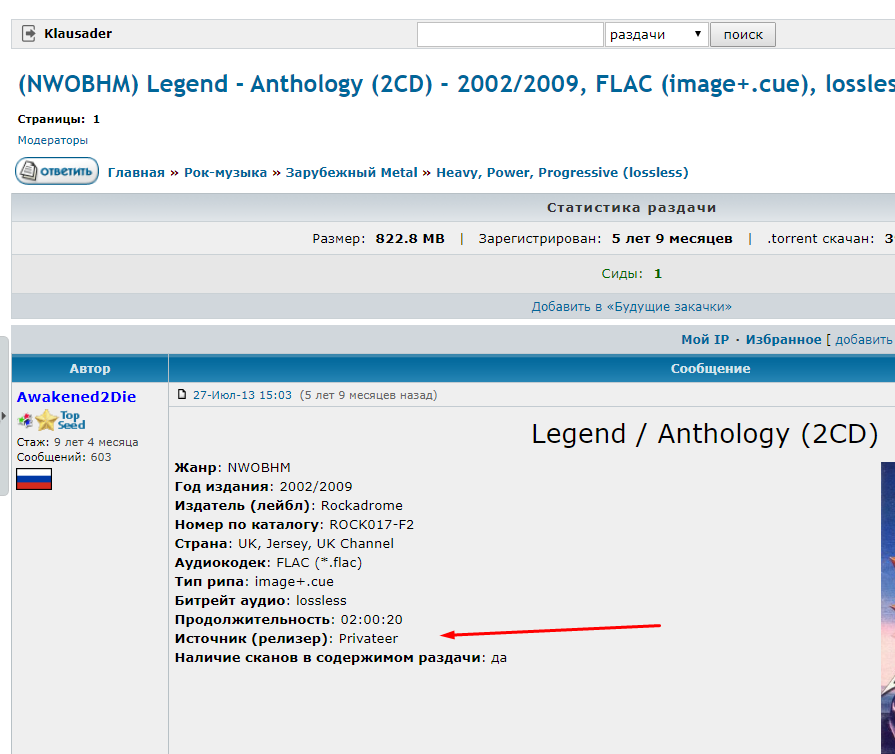Focus the search text field
Image resolution: width=895 pixels, height=754 pixels.
[510, 34]
